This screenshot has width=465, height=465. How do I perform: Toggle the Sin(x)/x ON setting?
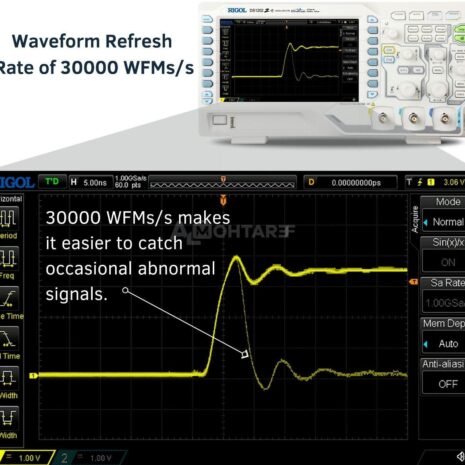[x=444, y=262]
